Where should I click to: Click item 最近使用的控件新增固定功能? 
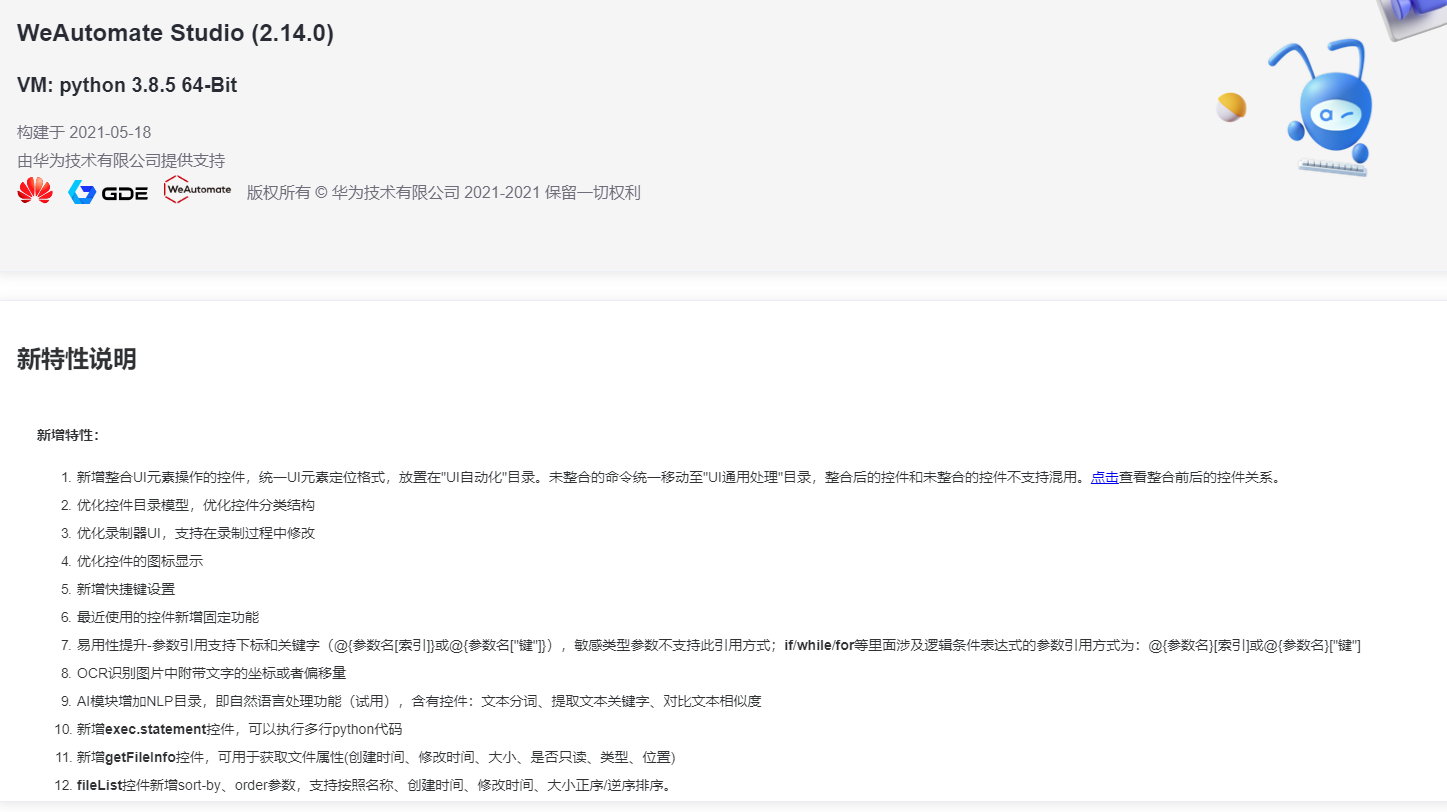coord(168,617)
